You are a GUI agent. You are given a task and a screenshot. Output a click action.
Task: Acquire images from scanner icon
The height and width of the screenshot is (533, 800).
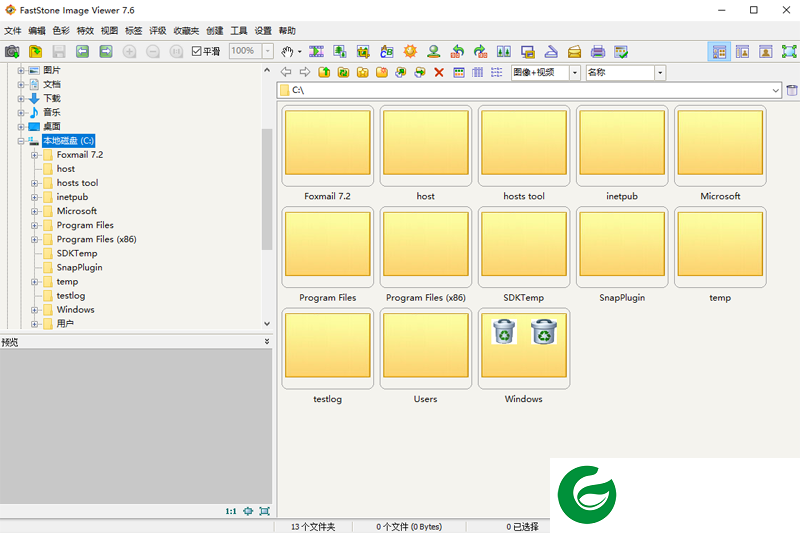coord(551,52)
